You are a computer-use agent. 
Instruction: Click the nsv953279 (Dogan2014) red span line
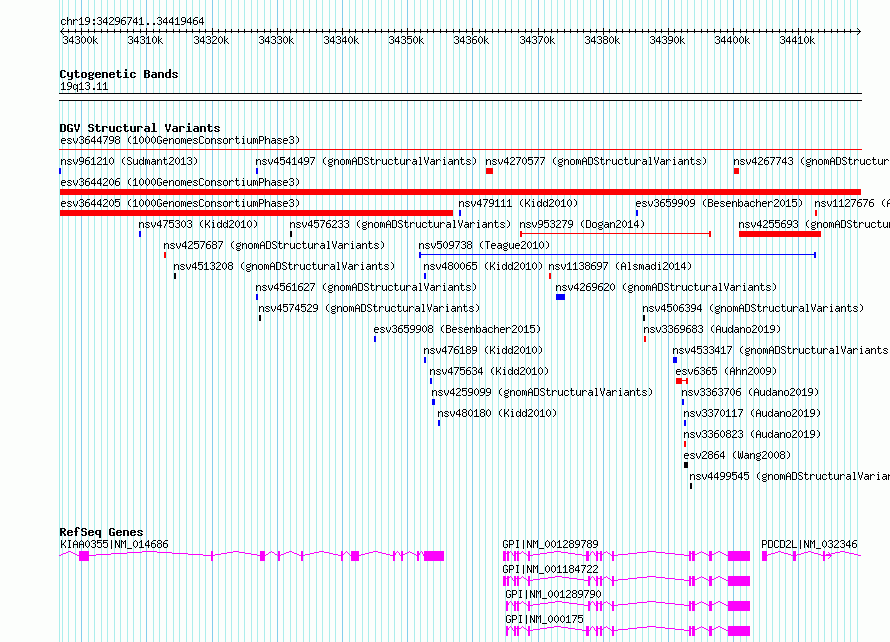click(x=615, y=234)
